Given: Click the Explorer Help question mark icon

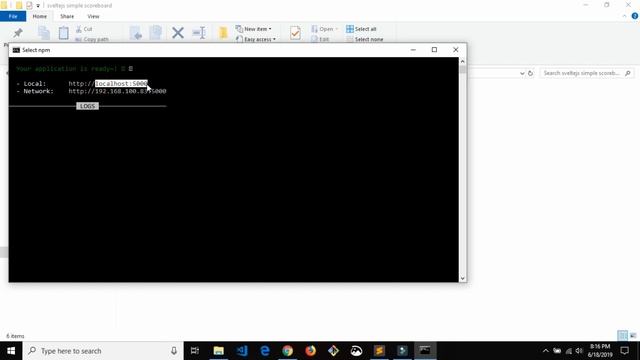Looking at the screenshot, I should (x=635, y=16).
